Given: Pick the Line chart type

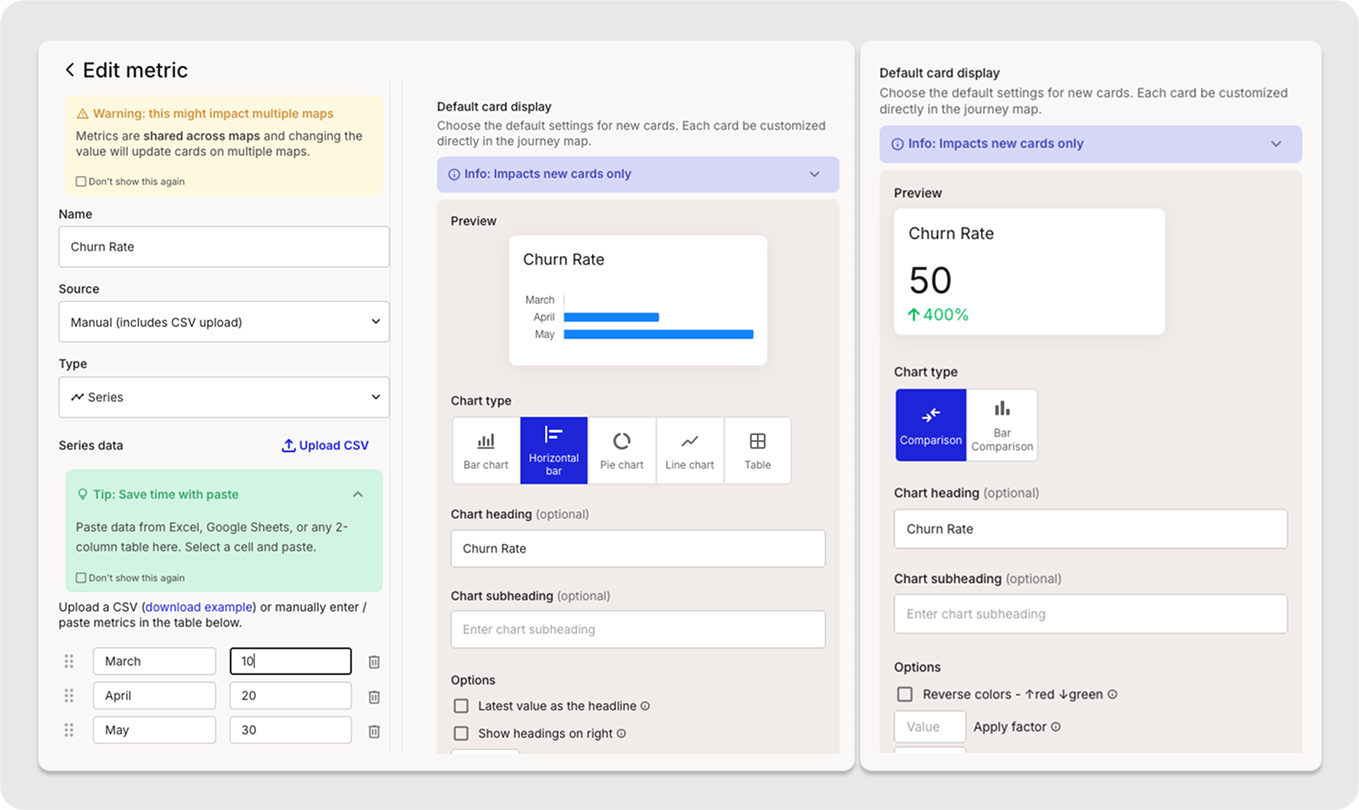Looking at the screenshot, I should pyautogui.click(x=690, y=451).
